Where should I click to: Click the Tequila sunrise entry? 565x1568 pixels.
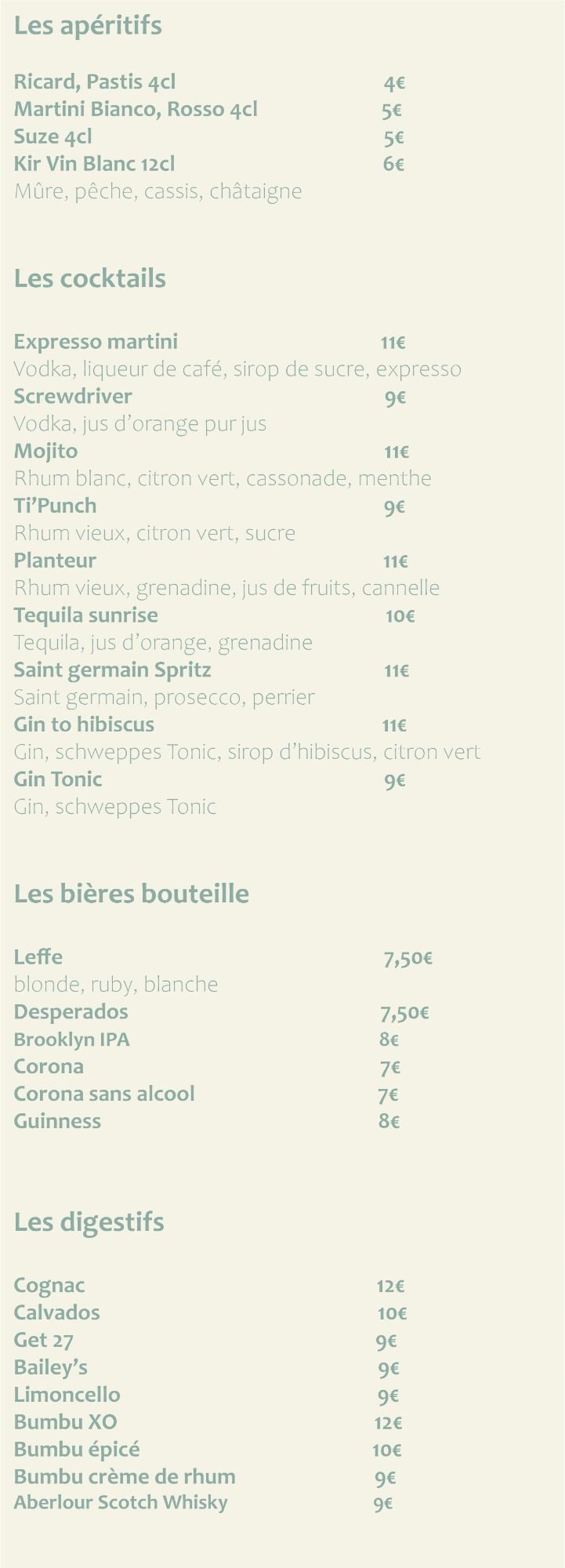click(x=85, y=615)
